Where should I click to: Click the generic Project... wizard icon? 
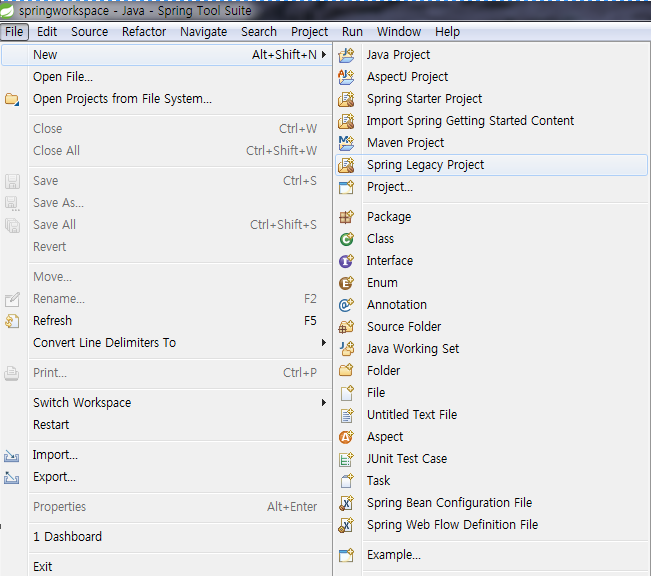346,187
